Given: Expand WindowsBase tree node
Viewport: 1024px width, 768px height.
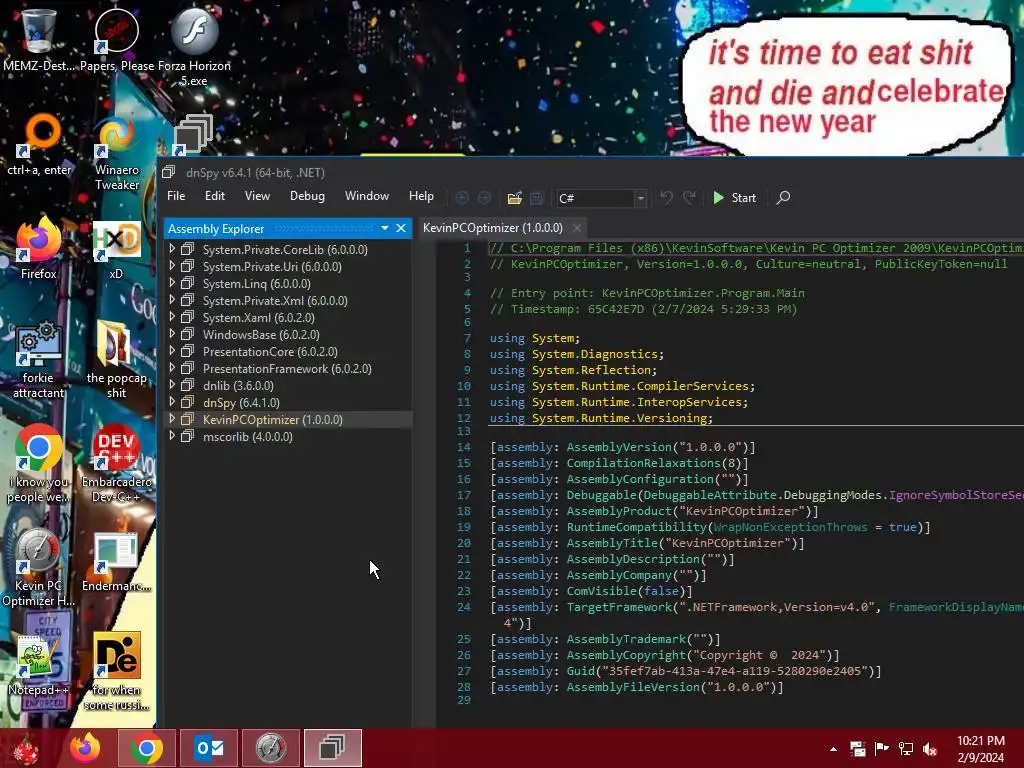Looking at the screenshot, I should tap(172, 334).
